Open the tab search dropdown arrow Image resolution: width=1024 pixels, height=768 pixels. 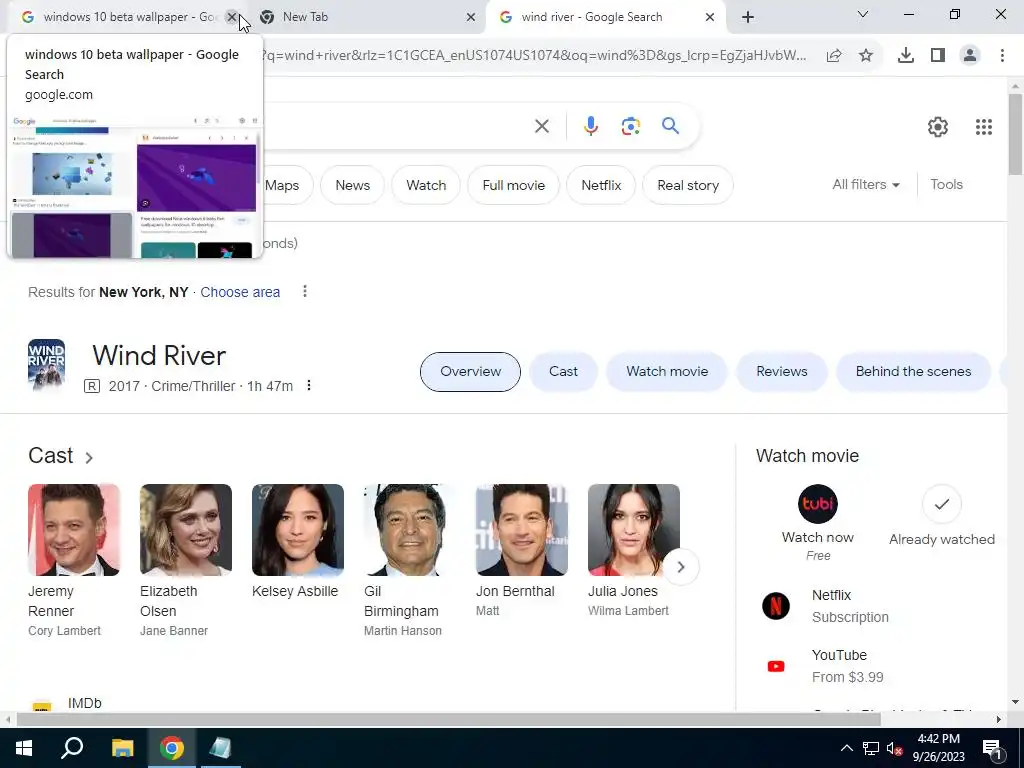click(x=863, y=14)
